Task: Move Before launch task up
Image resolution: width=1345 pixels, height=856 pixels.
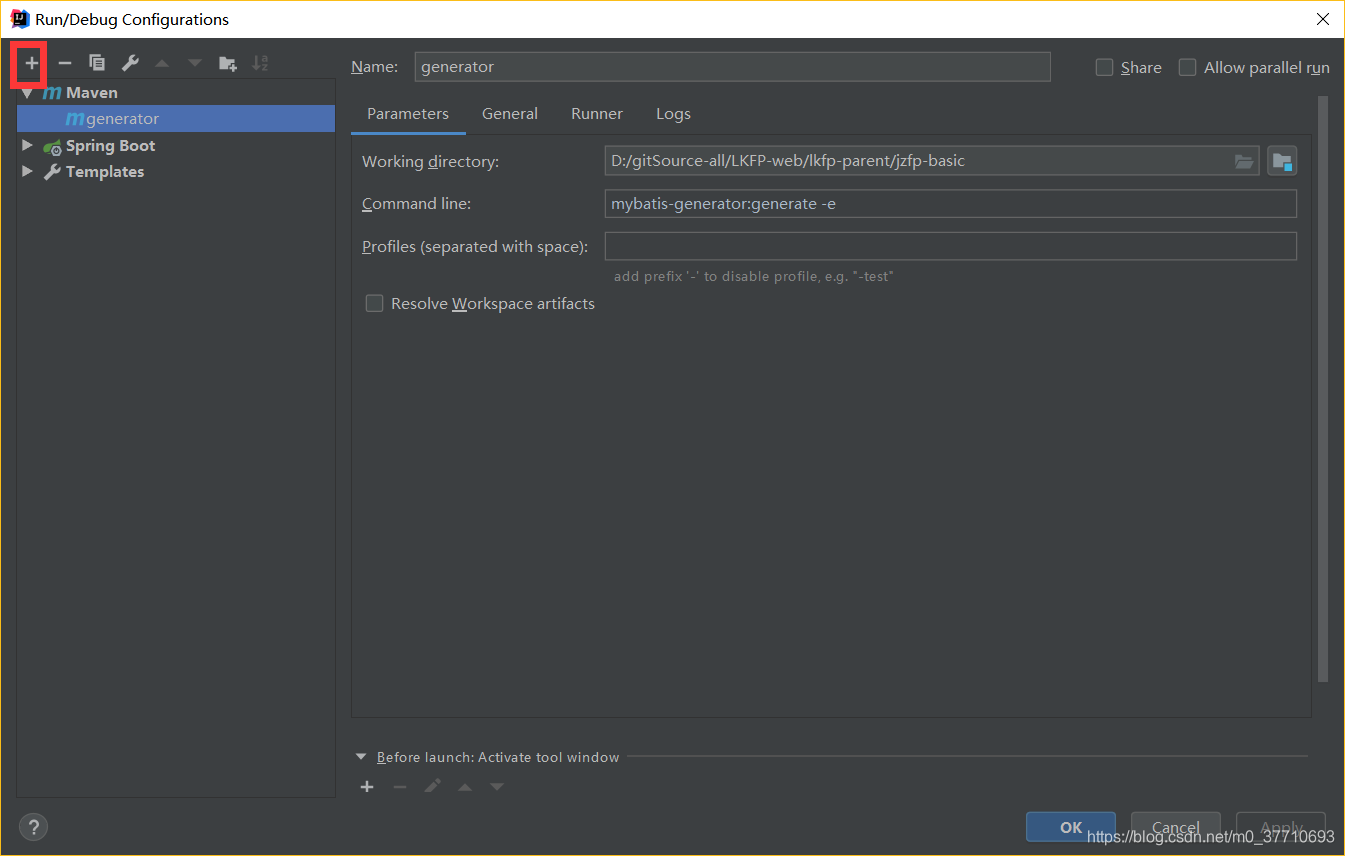Action: (x=465, y=787)
